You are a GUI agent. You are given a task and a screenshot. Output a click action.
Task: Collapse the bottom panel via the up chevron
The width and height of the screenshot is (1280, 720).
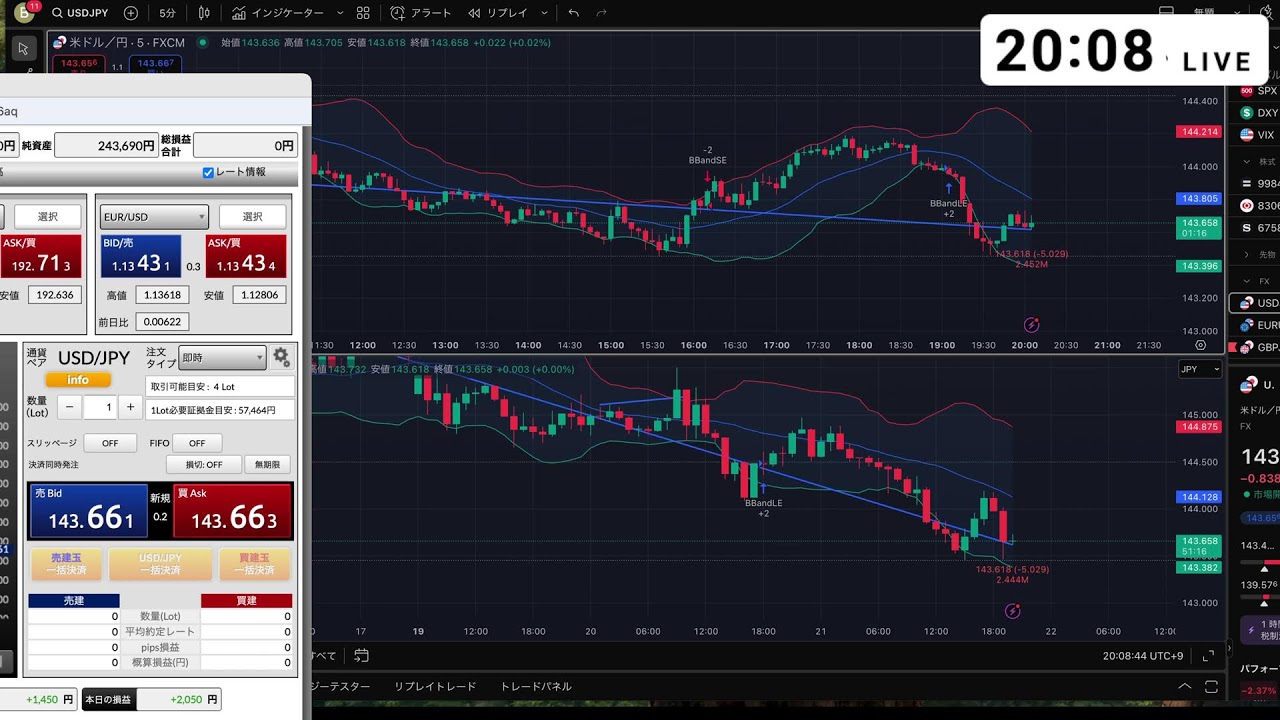[x=1185, y=687]
